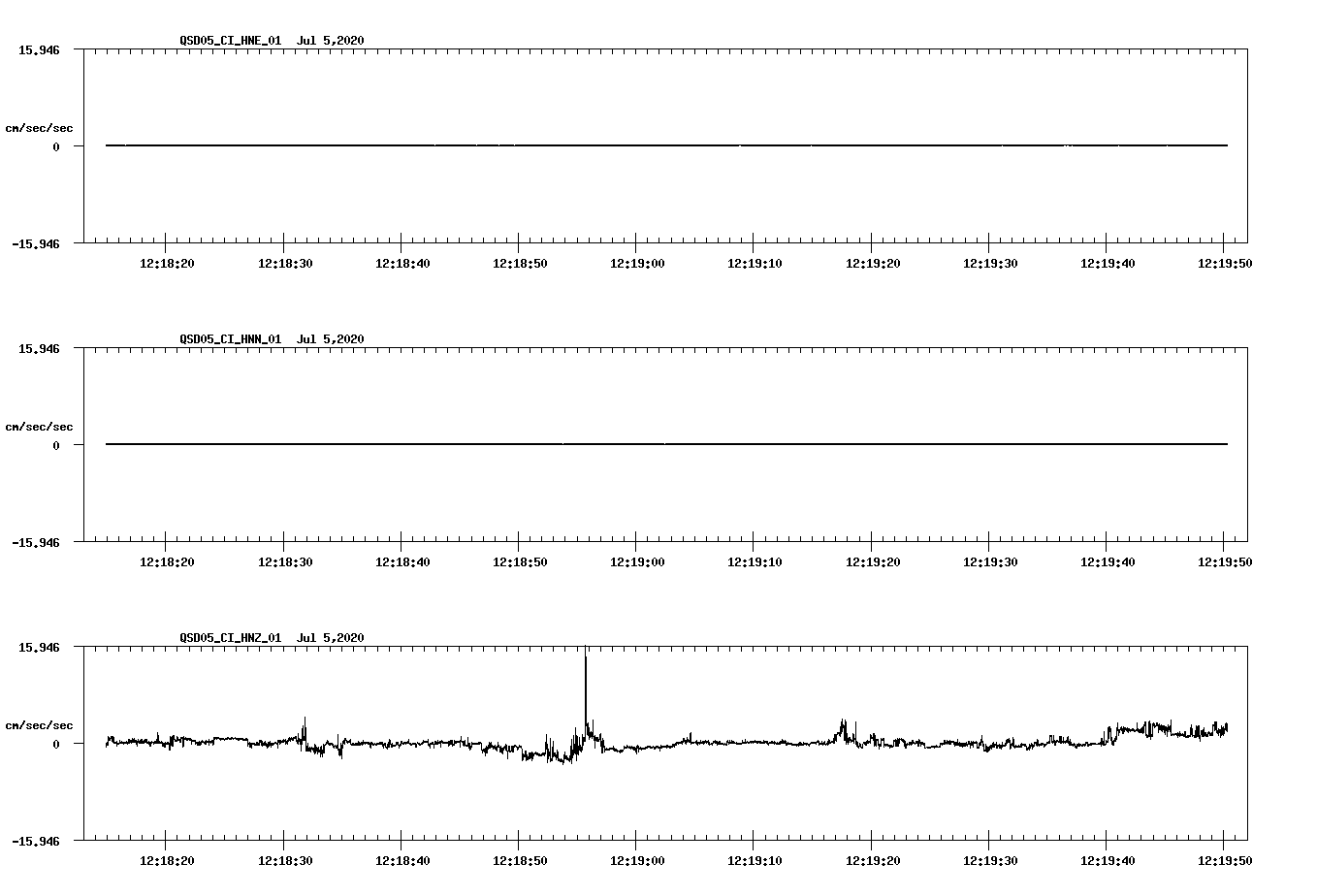Click the cm/sec/sec unit label of HNZ plot
Image resolution: width=1317 pixels, height=896 pixels.
pos(39,725)
